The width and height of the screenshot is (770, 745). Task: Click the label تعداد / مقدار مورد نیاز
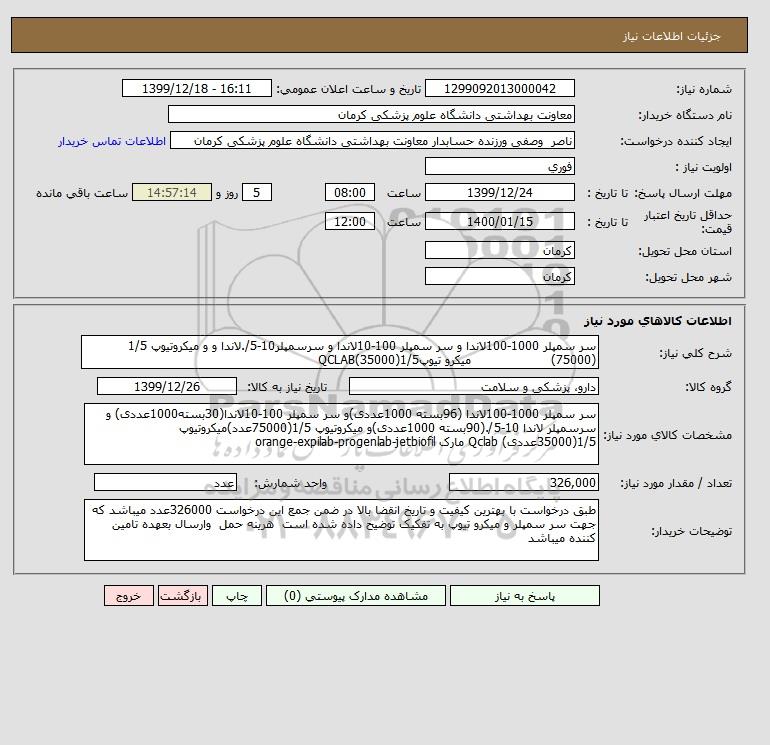point(676,484)
